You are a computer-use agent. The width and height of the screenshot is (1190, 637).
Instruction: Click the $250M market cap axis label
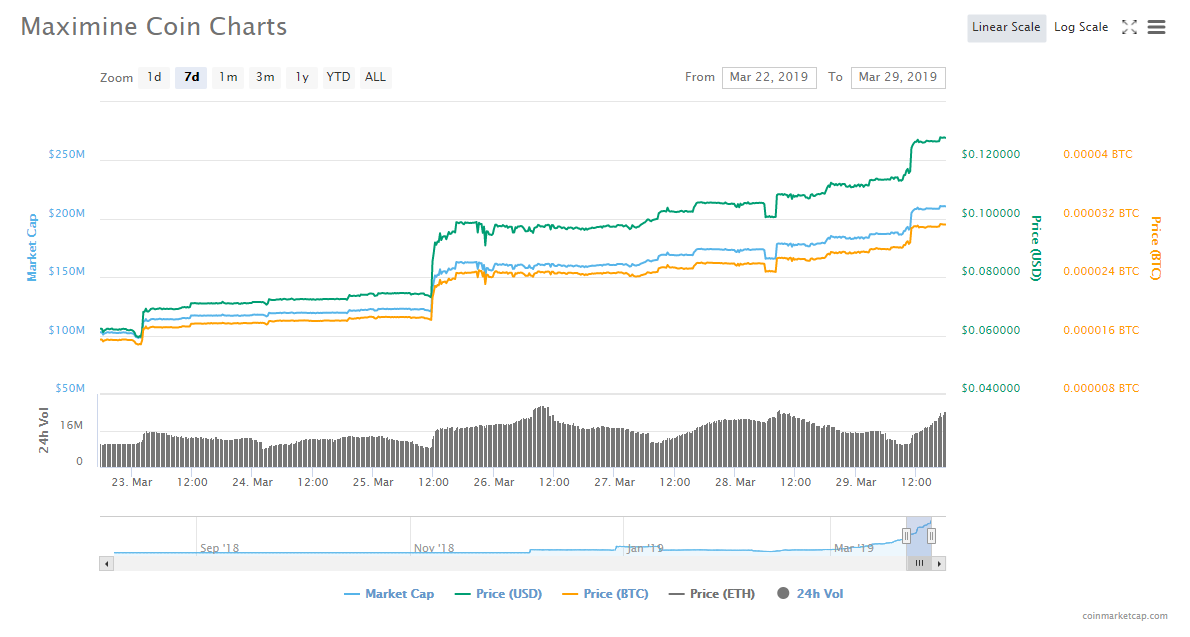click(x=67, y=154)
